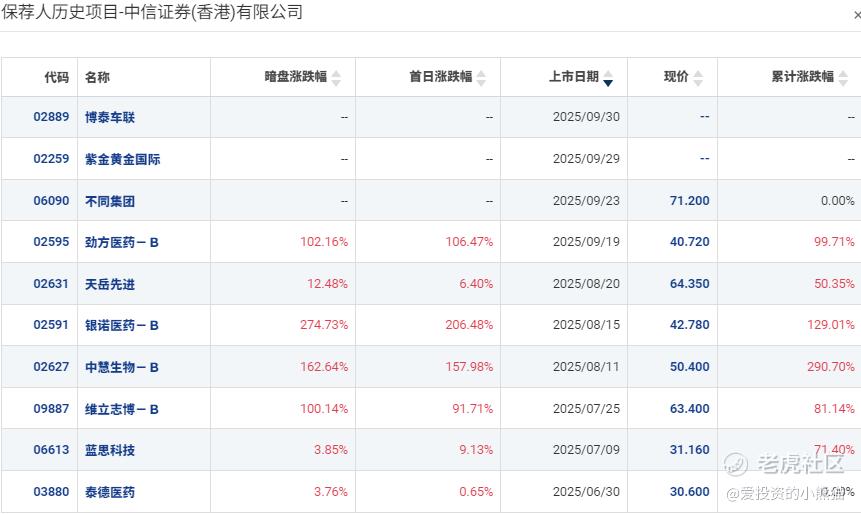Select the 64.350 price cell

tap(690, 284)
